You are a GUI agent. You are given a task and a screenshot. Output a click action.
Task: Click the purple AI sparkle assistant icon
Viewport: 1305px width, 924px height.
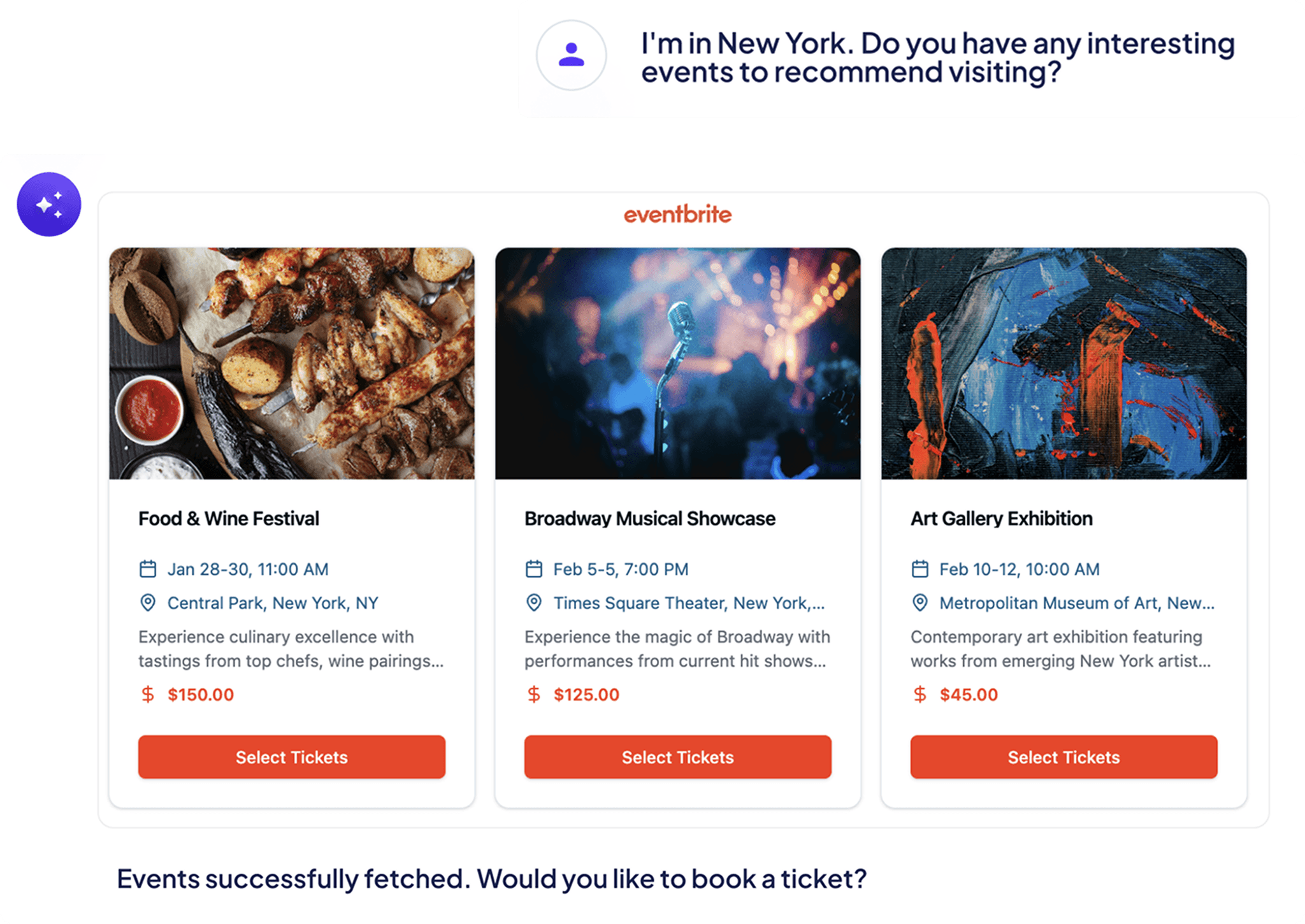pyautogui.click(x=49, y=205)
